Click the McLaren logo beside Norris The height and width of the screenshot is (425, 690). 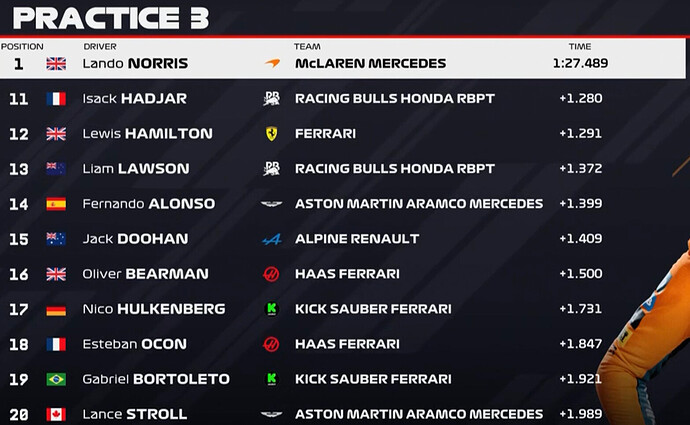(x=272, y=63)
